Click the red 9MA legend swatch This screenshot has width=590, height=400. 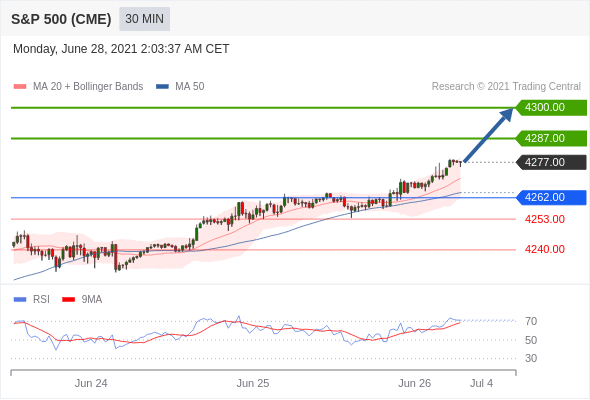click(x=68, y=300)
